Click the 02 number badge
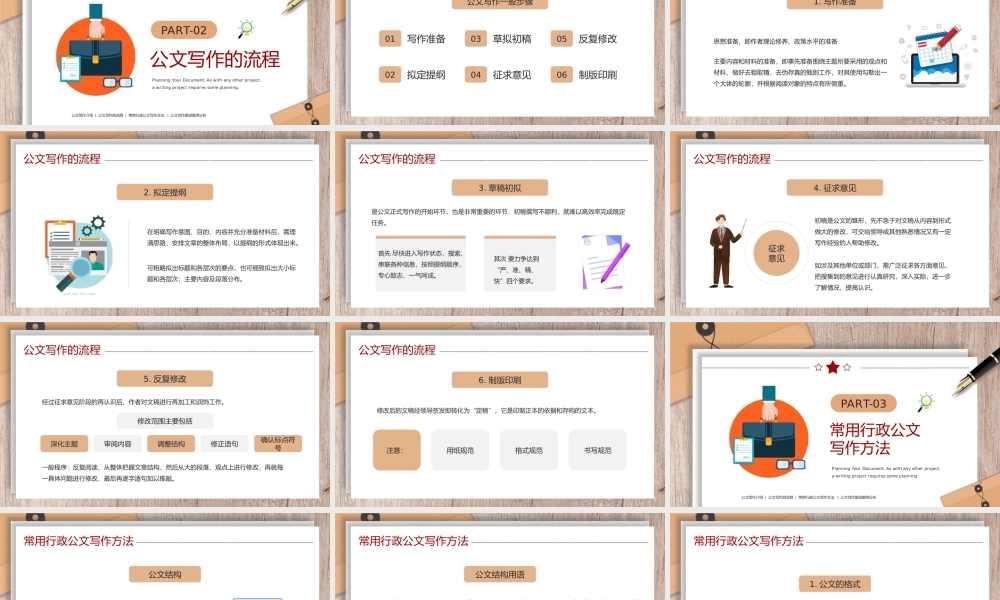This screenshot has height=600, width=1000. [x=390, y=75]
